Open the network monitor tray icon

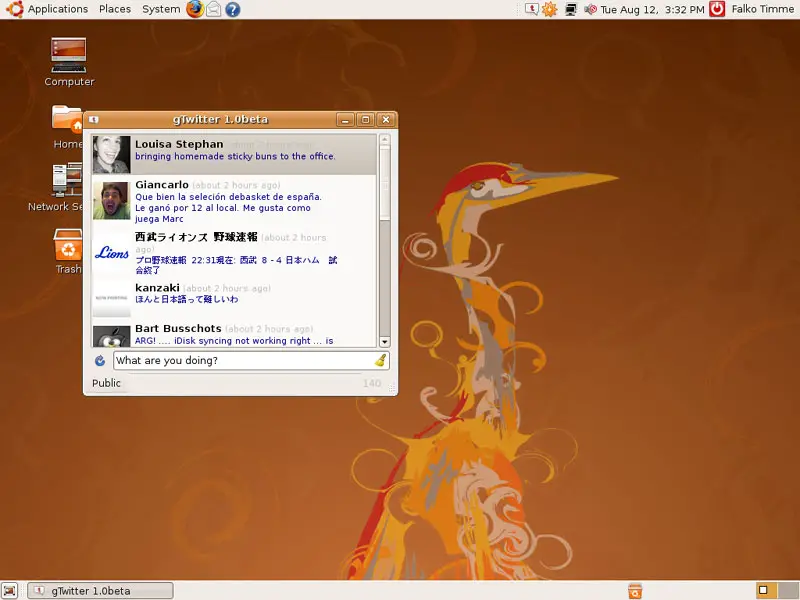pos(571,9)
